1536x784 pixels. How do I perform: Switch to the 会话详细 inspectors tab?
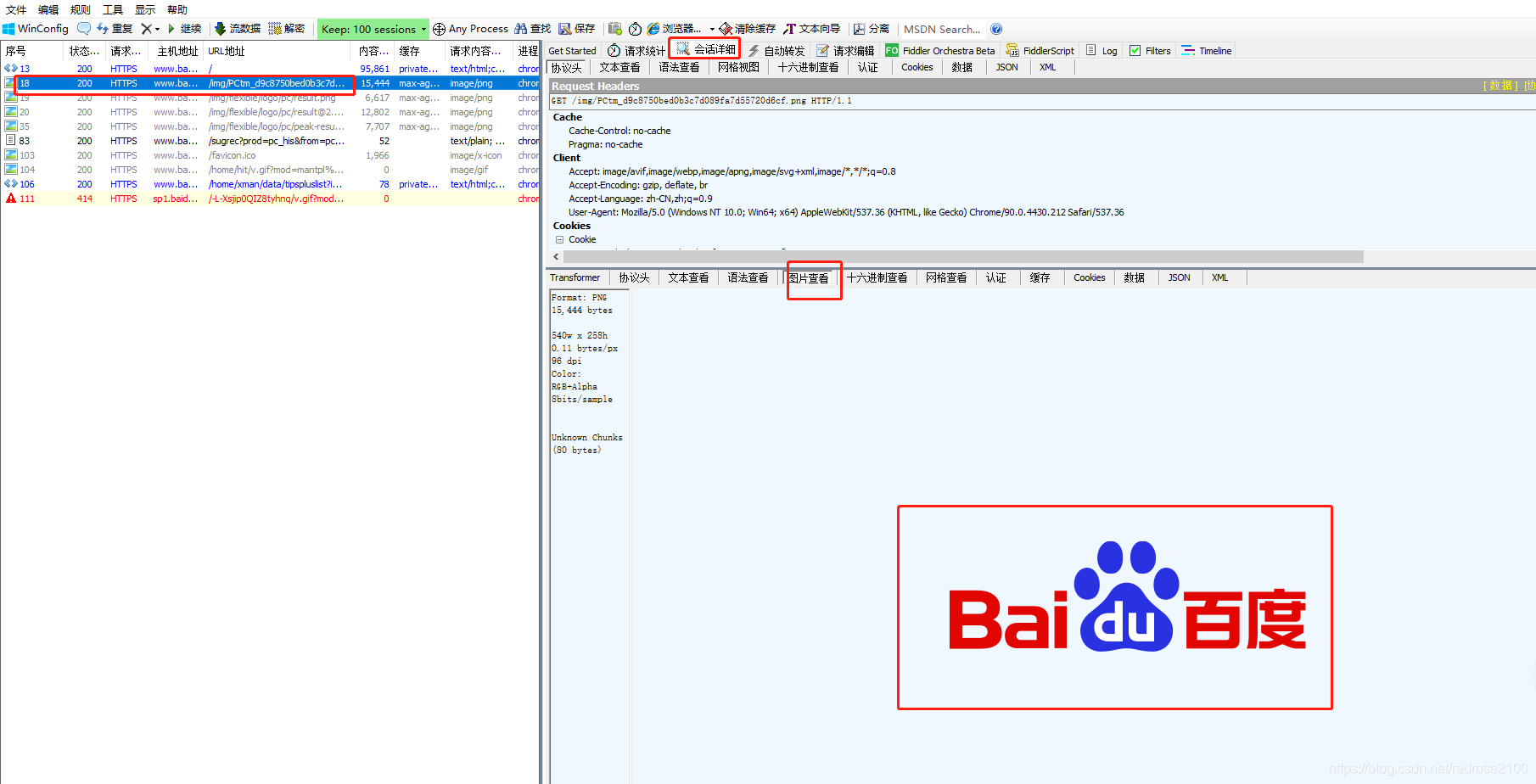706,49
